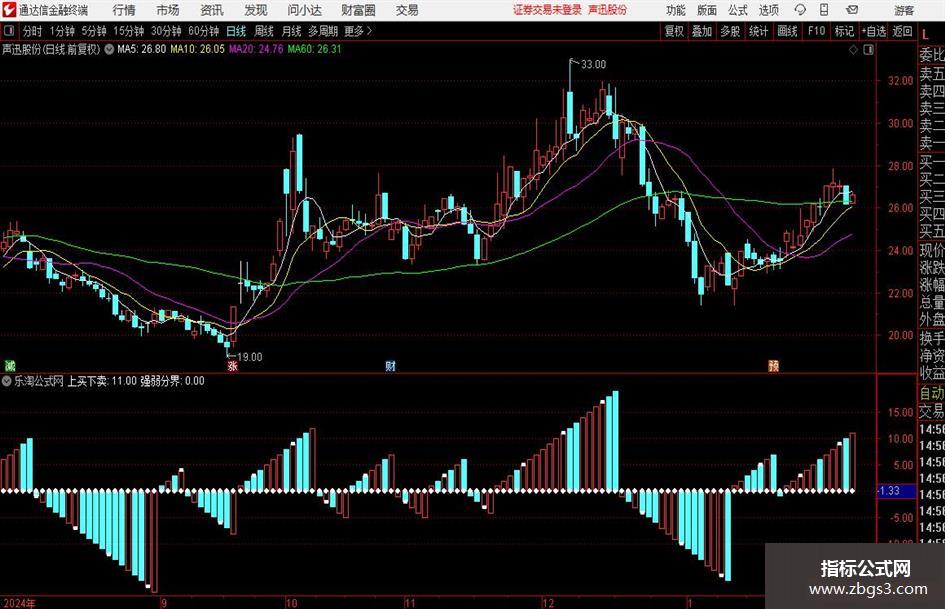945x609 pixels.
Task: Click the F10 company info button
Action: pos(817,31)
